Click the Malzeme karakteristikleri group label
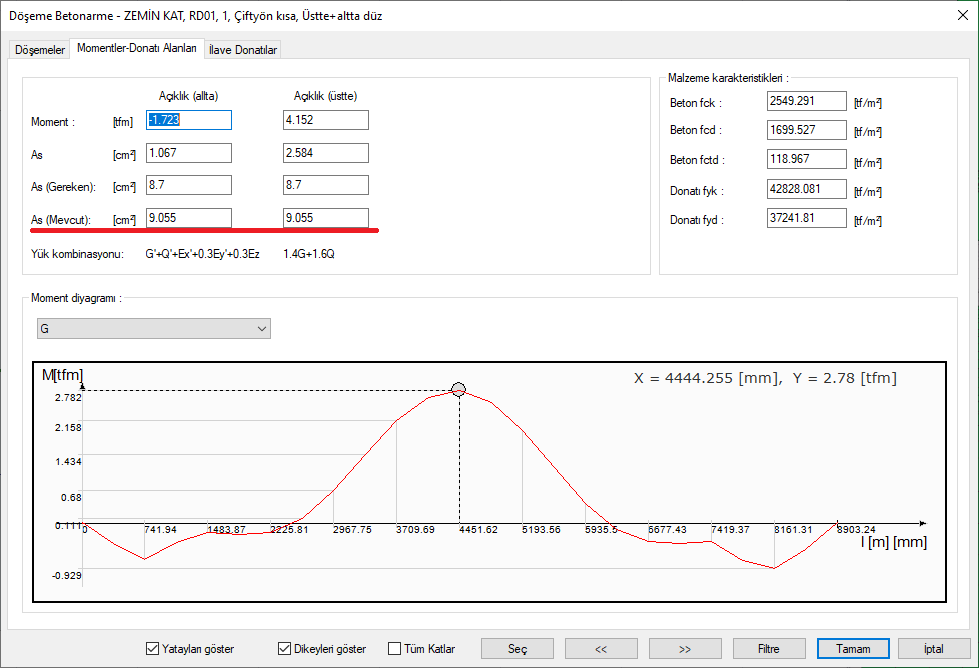979x668 pixels. click(728, 78)
